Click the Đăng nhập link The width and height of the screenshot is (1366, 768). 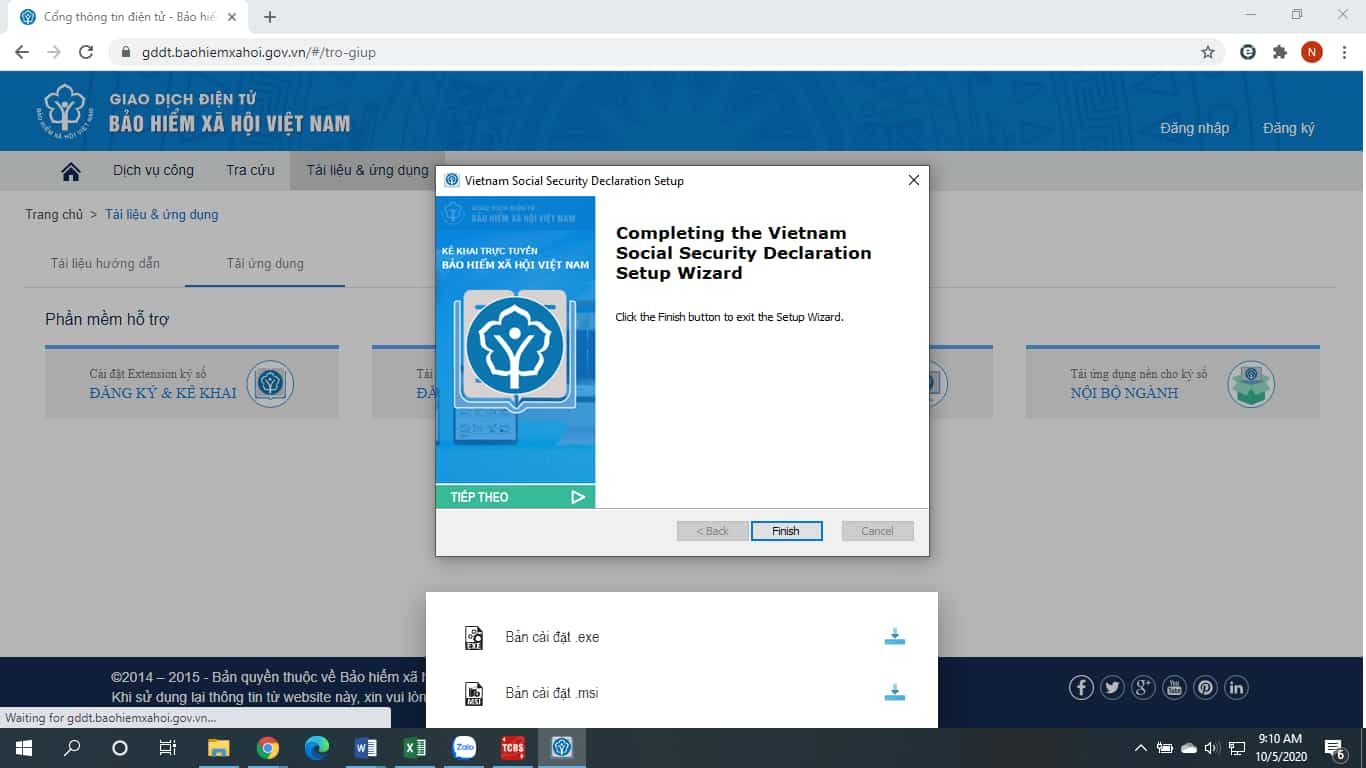pos(1194,128)
